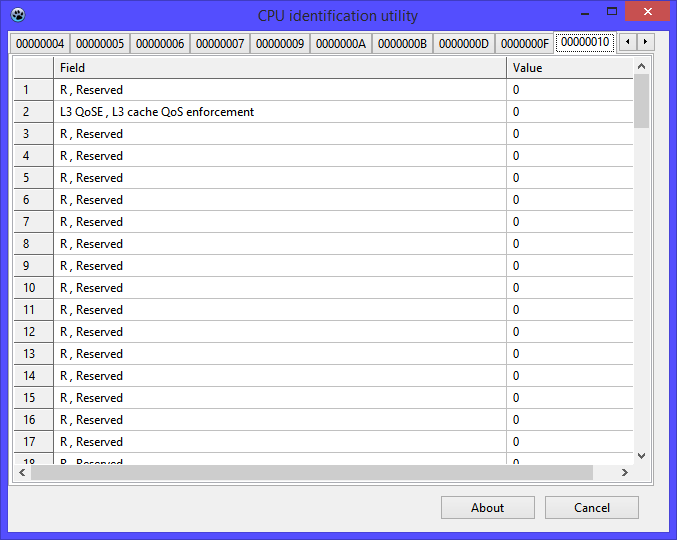Click the 'R , Reserved' cell in row 12
This screenshot has height=540, width=677.
(x=280, y=332)
